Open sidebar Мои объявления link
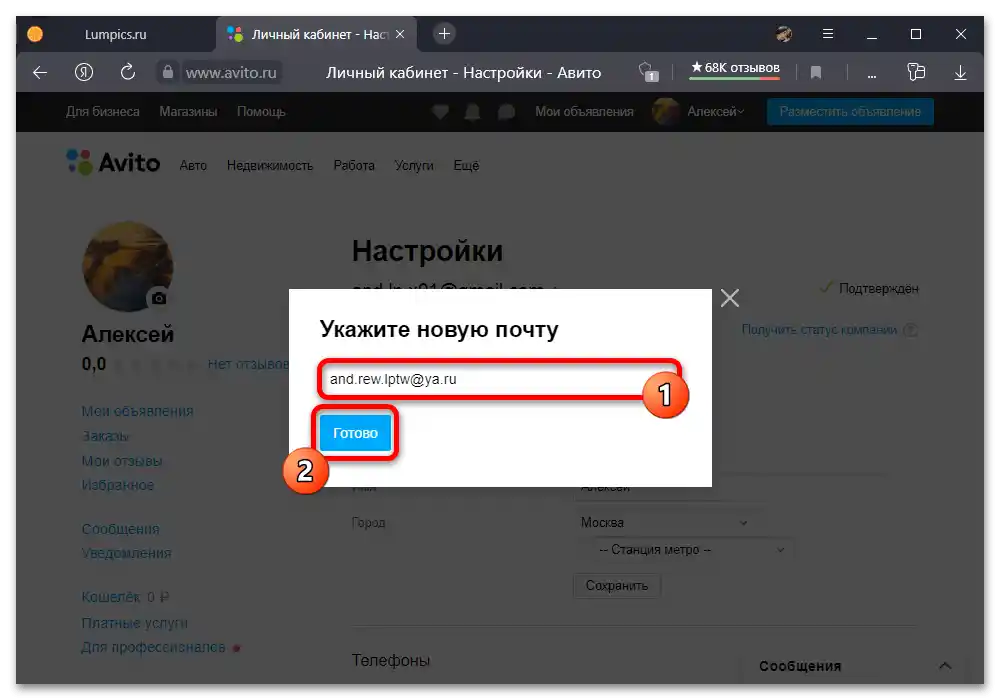Image resolution: width=1000 pixels, height=700 pixels. [137, 411]
